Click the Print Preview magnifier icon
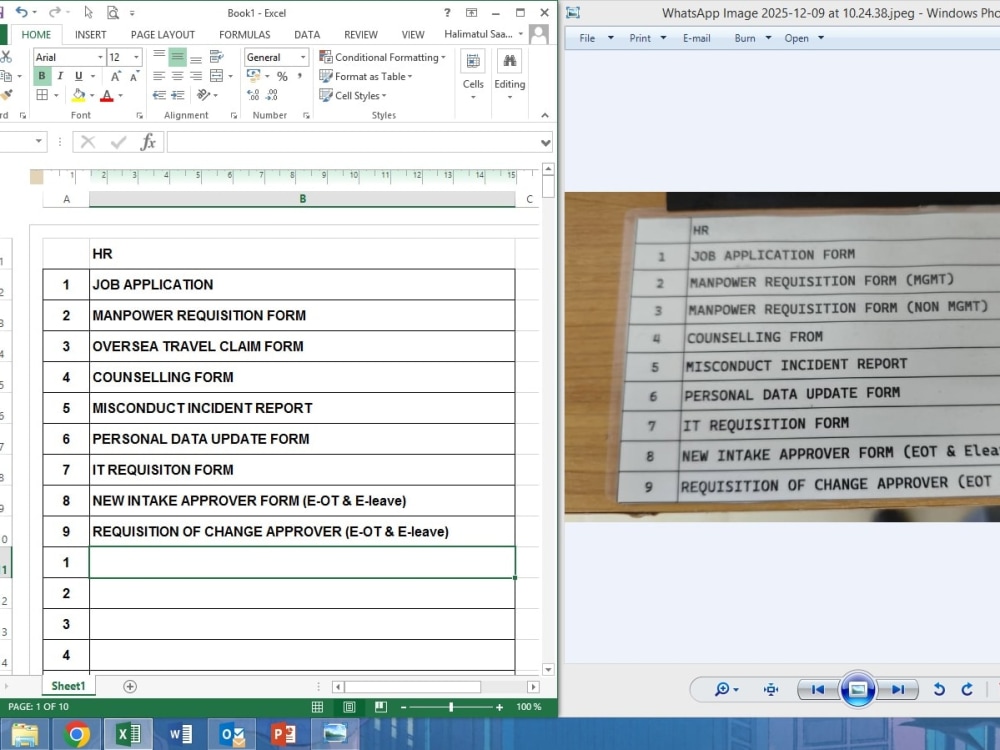Viewport: 1000px width, 750px height. pos(113,12)
